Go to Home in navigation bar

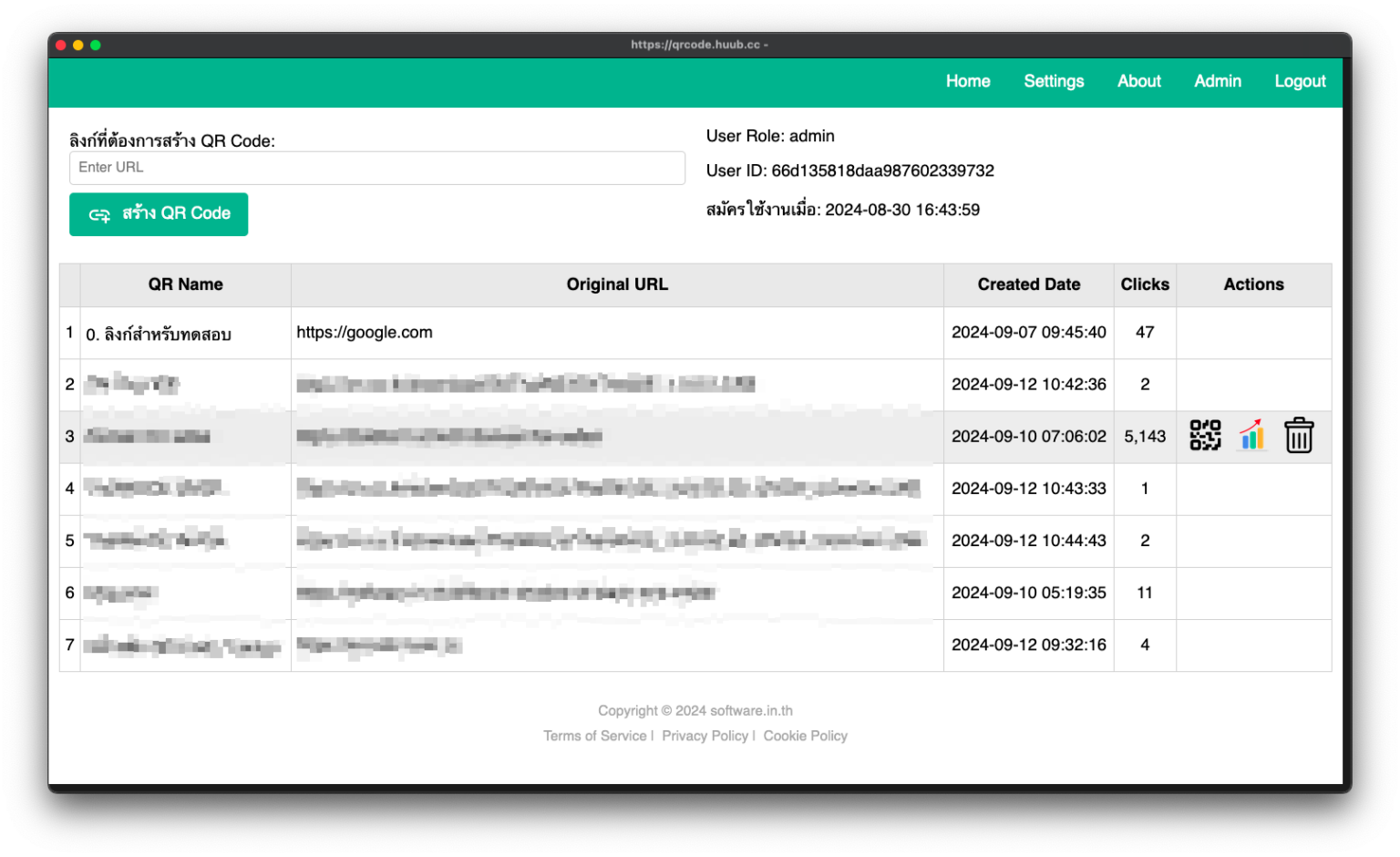click(967, 81)
